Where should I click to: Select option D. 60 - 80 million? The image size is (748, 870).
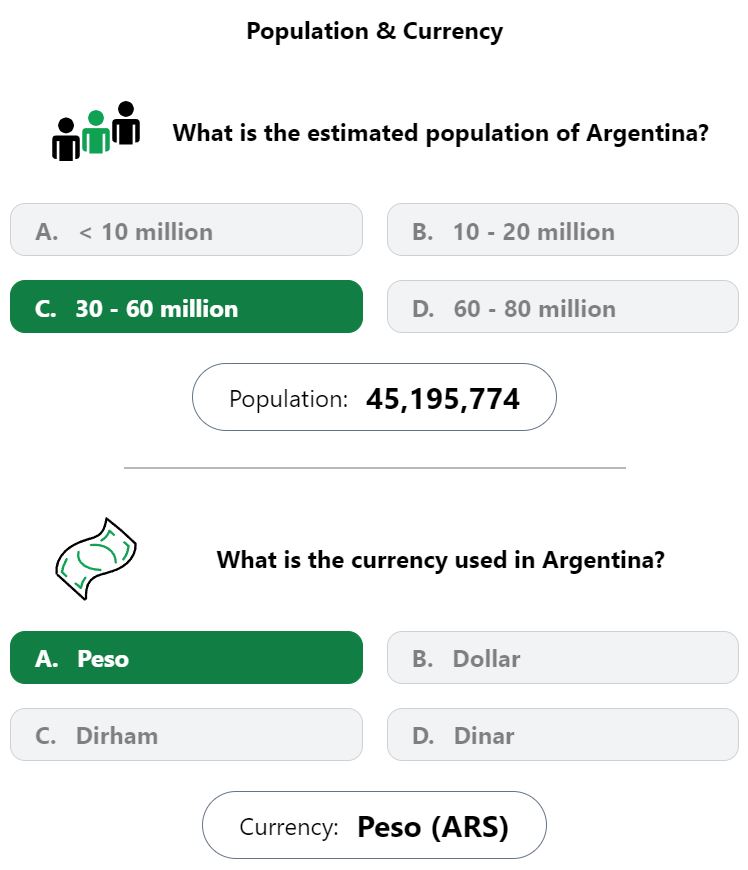click(x=563, y=307)
